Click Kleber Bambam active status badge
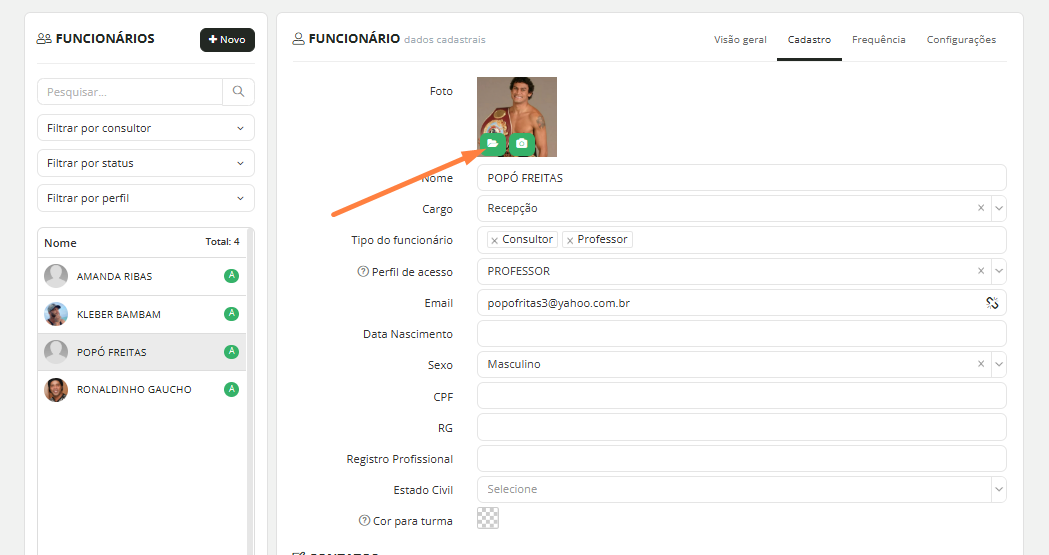The image size is (1049, 555). point(231,314)
